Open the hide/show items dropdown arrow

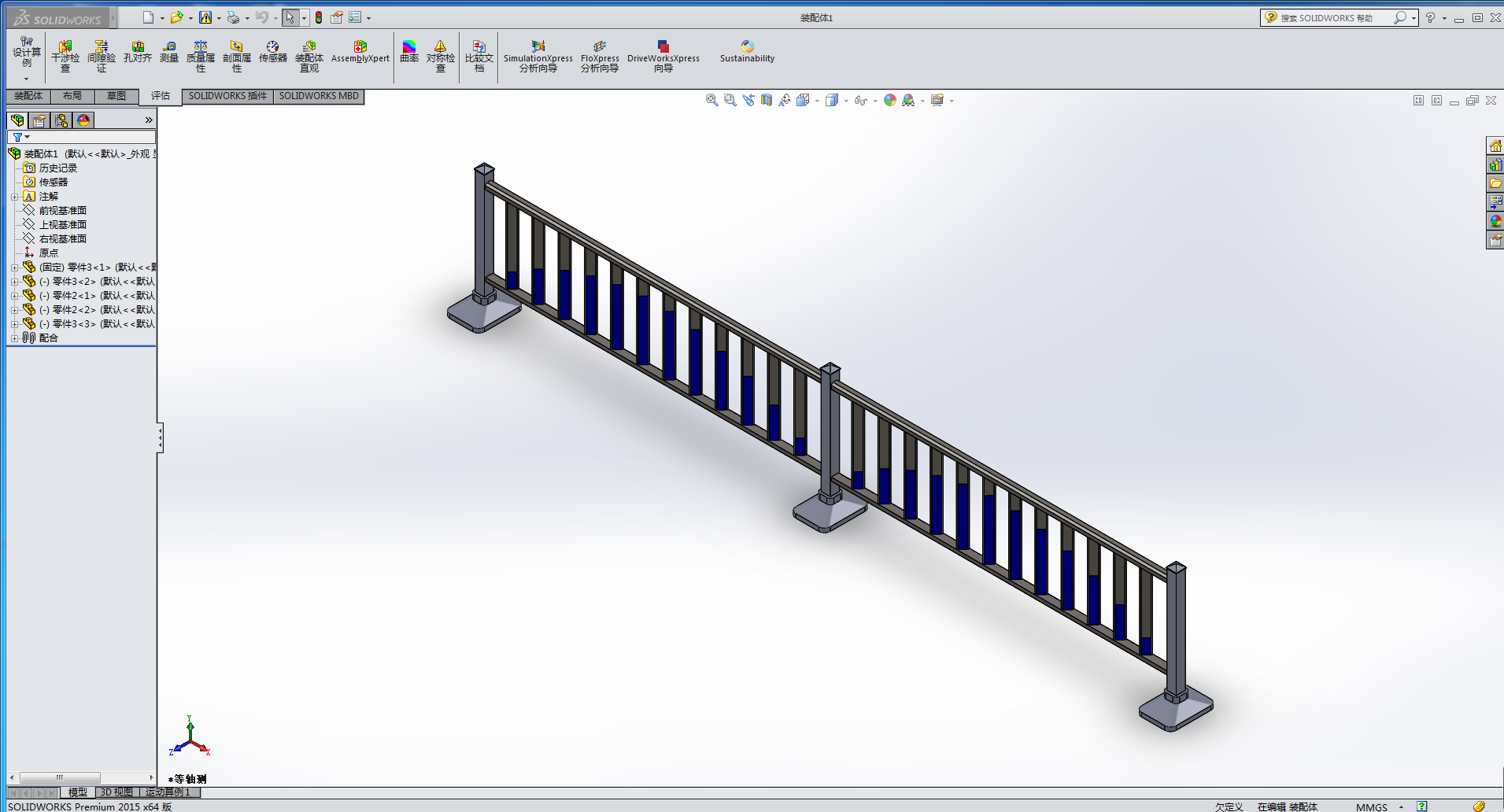coord(875,101)
